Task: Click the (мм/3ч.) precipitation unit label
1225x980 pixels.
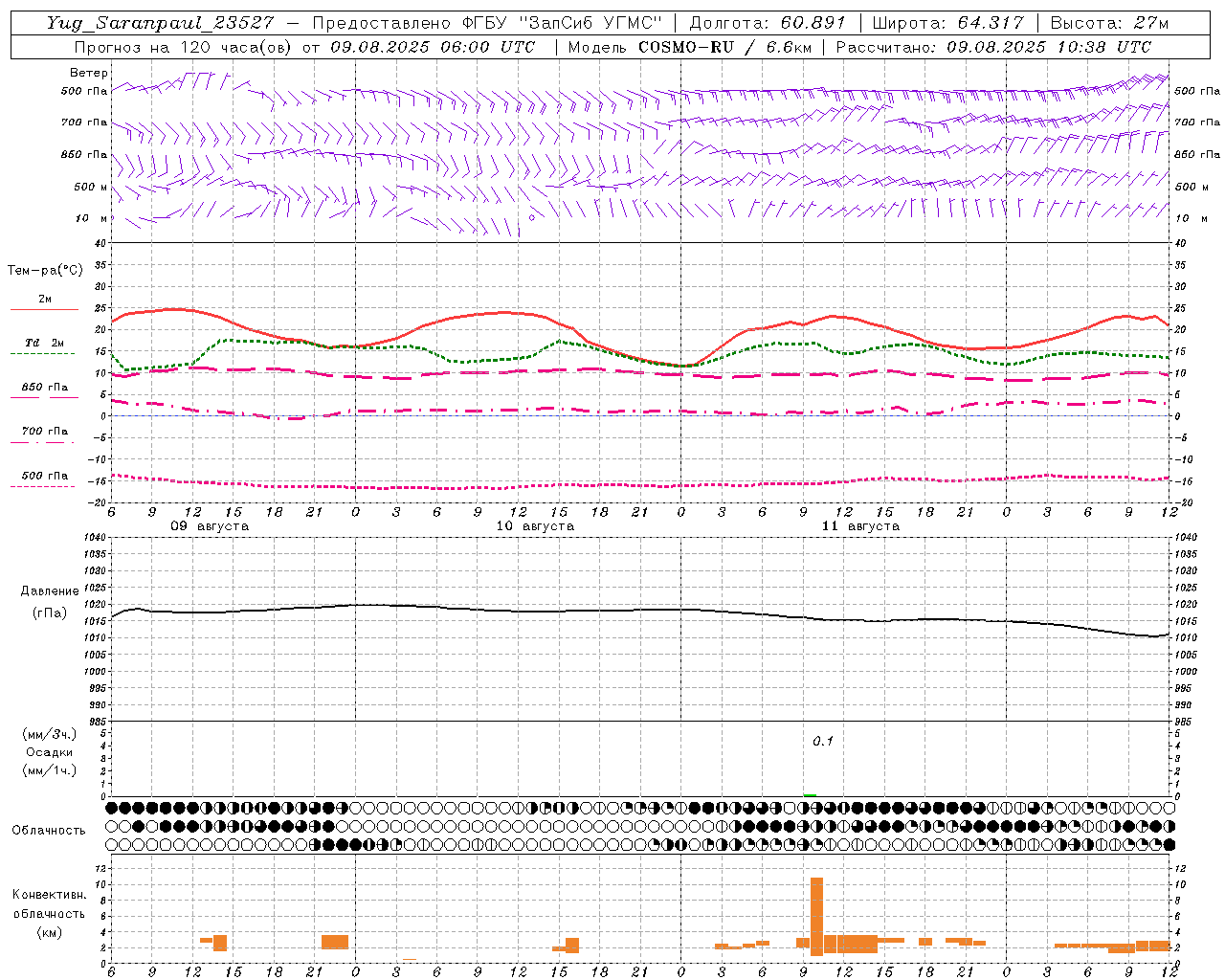Action: [50, 734]
